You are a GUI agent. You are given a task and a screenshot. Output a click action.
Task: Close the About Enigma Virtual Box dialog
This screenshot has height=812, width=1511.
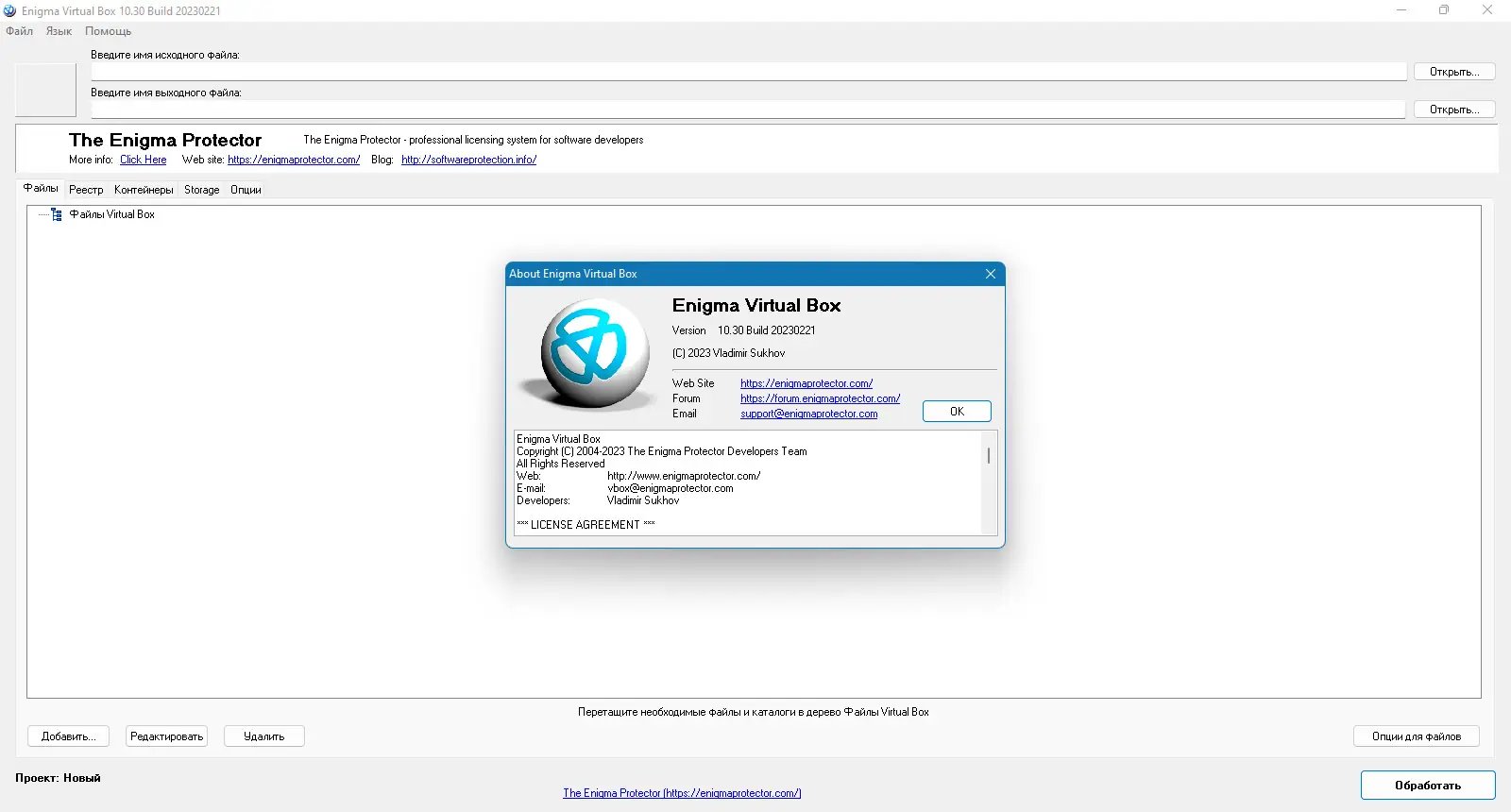pyautogui.click(x=991, y=274)
